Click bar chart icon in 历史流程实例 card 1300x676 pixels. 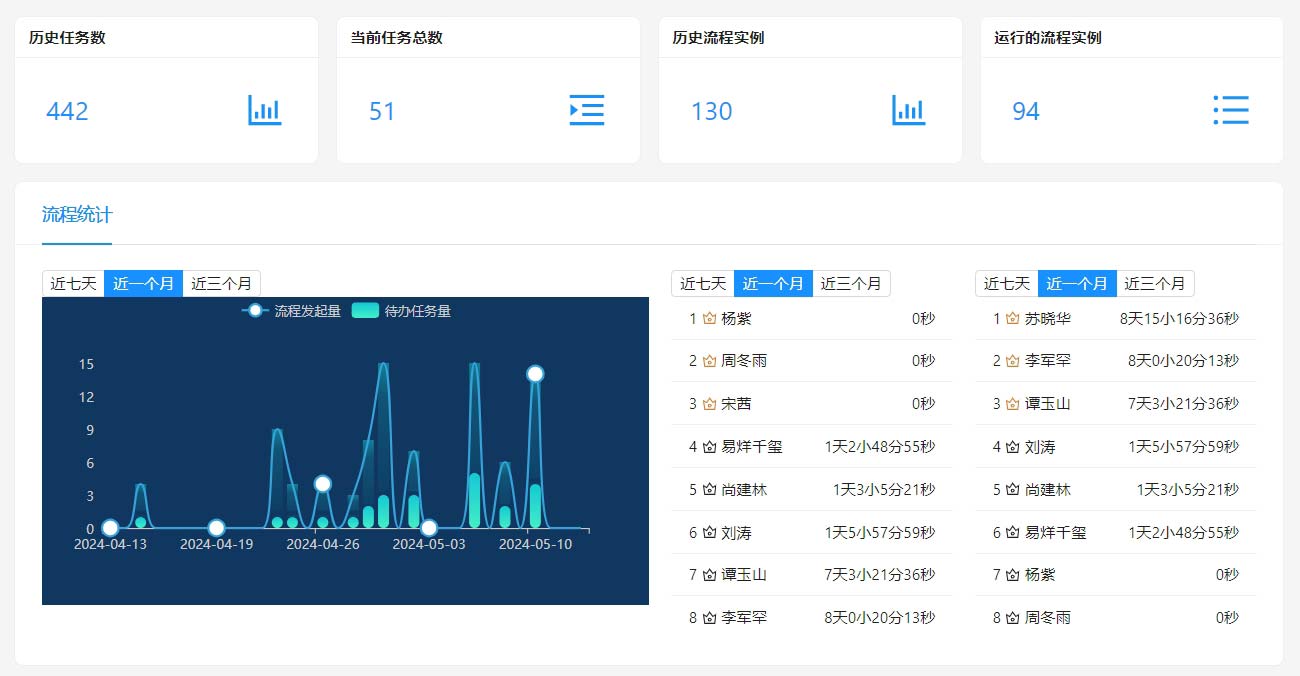coord(909,110)
